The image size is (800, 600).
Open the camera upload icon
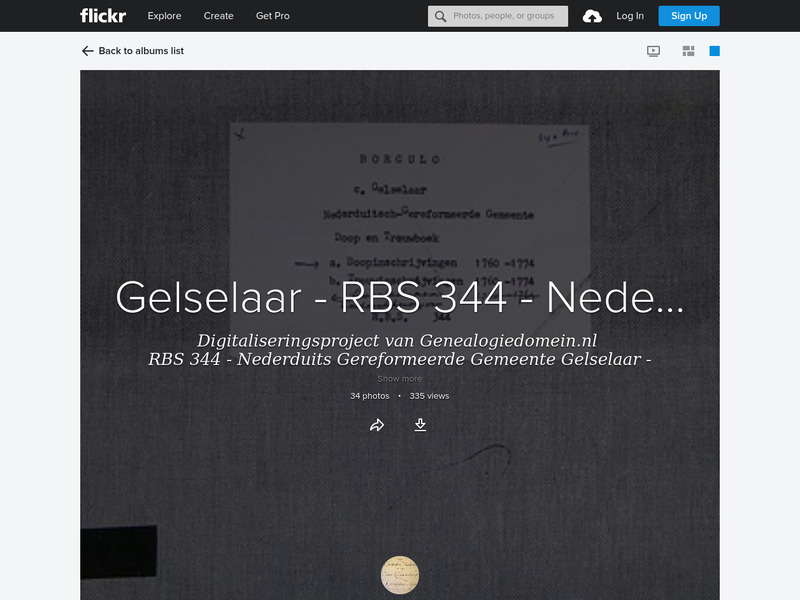point(593,15)
